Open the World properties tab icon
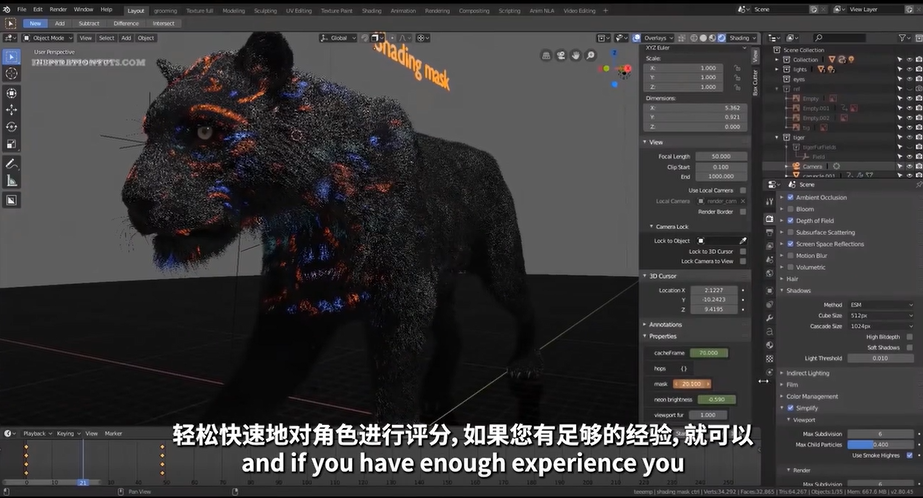Screen dimensions: 923x498 coord(769,273)
